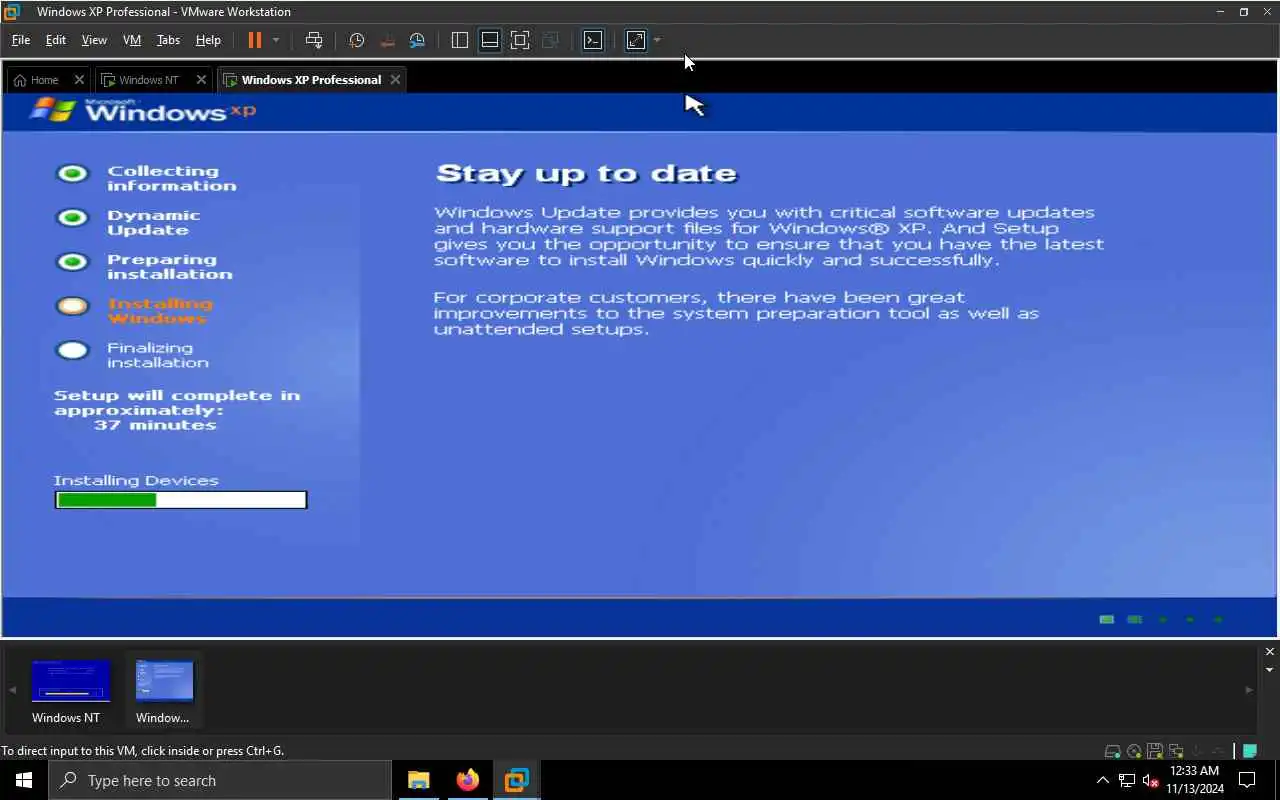Image resolution: width=1280 pixels, height=800 pixels.
Task: Open the notification center icon
Action: (1248, 780)
